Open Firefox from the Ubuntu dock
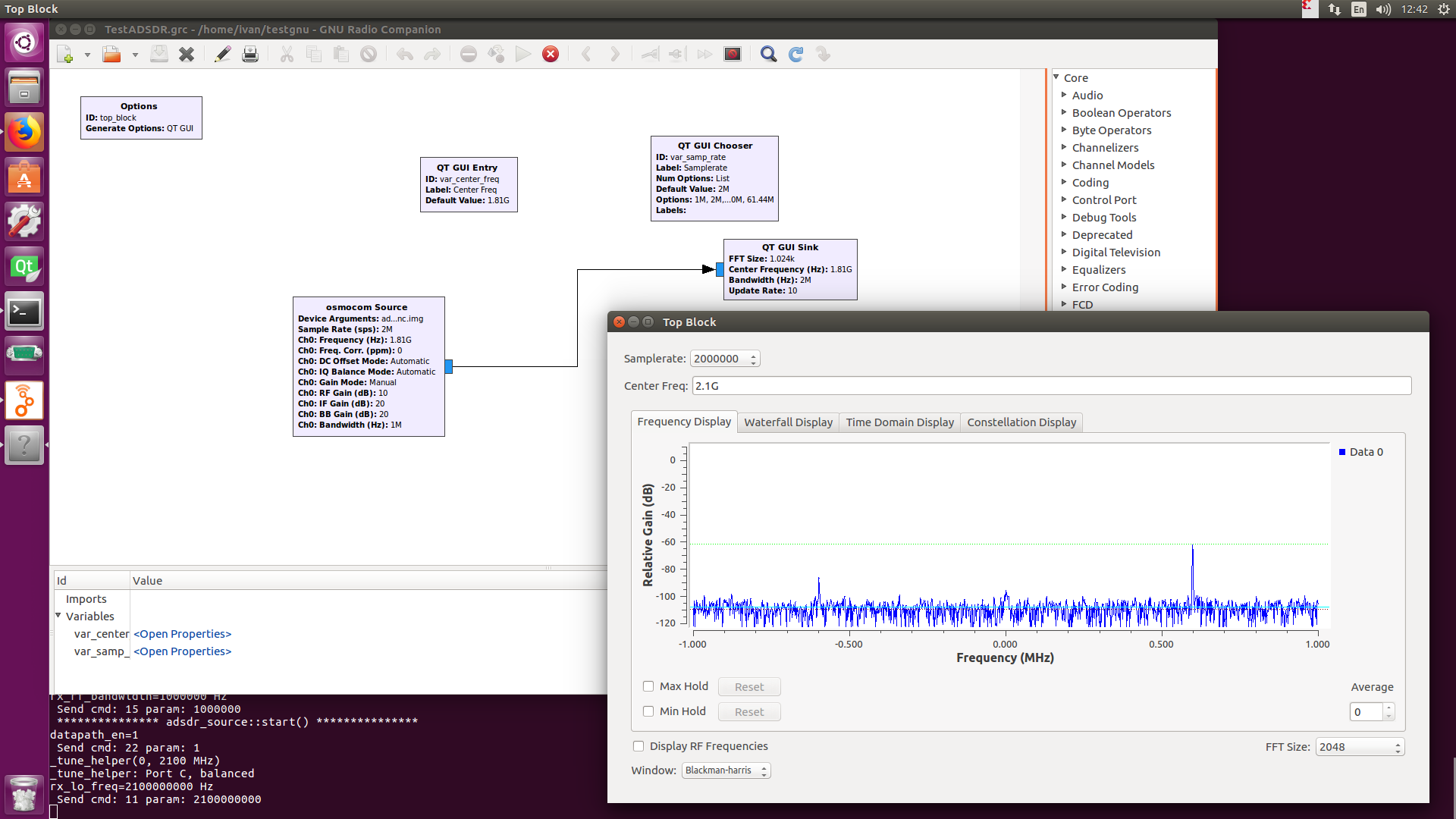 pyautogui.click(x=24, y=133)
